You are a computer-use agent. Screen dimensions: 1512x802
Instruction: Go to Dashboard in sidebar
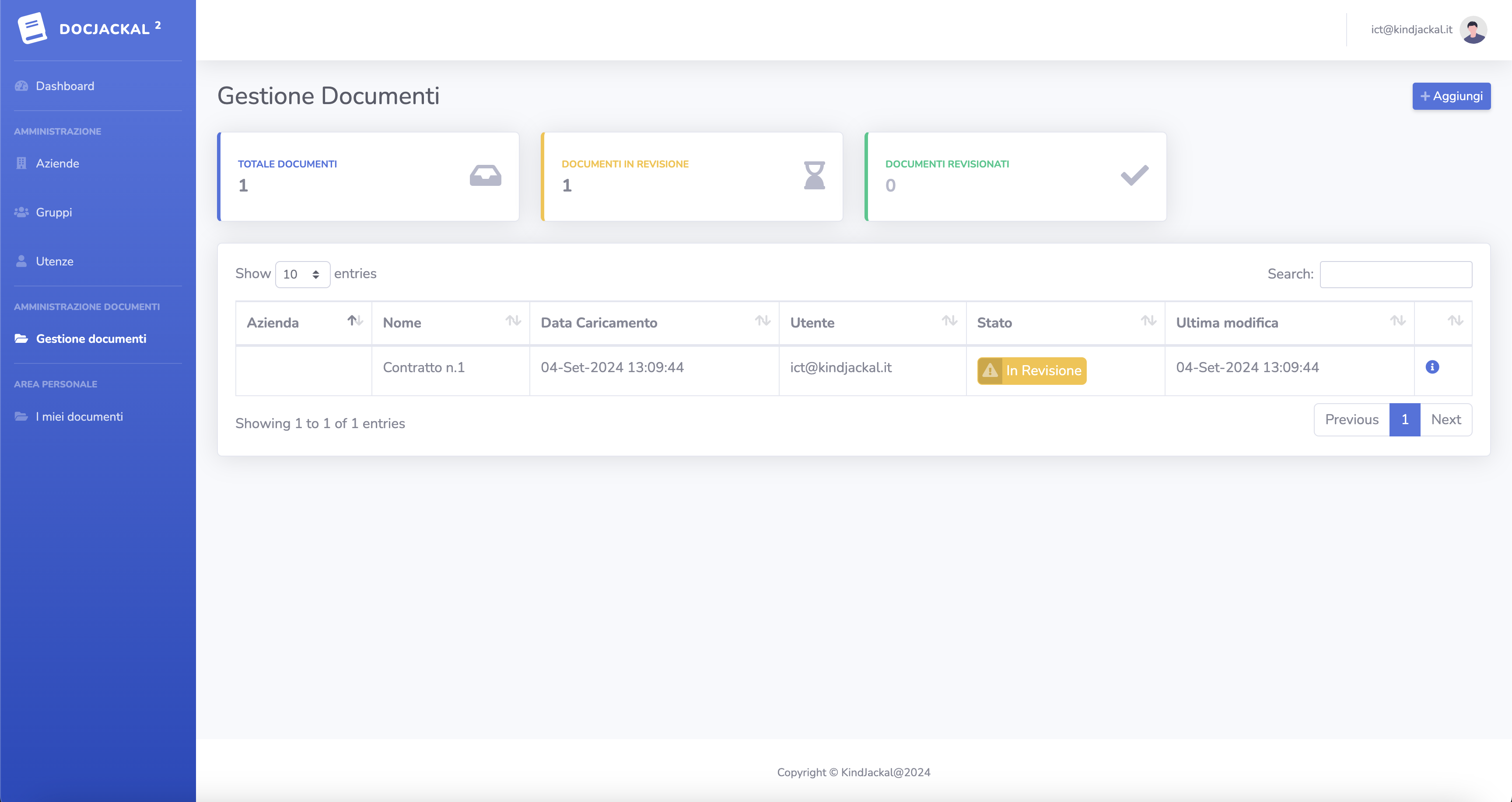pos(65,86)
